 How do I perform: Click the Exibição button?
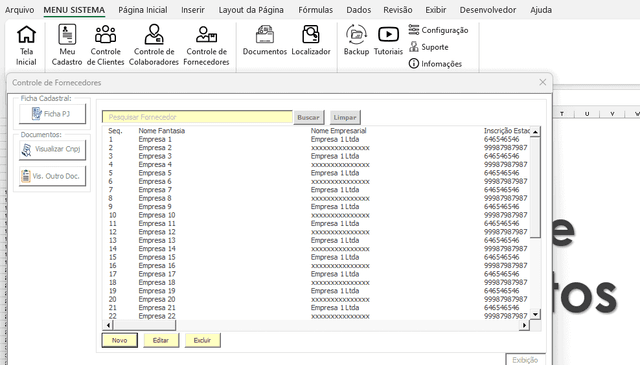(525, 359)
